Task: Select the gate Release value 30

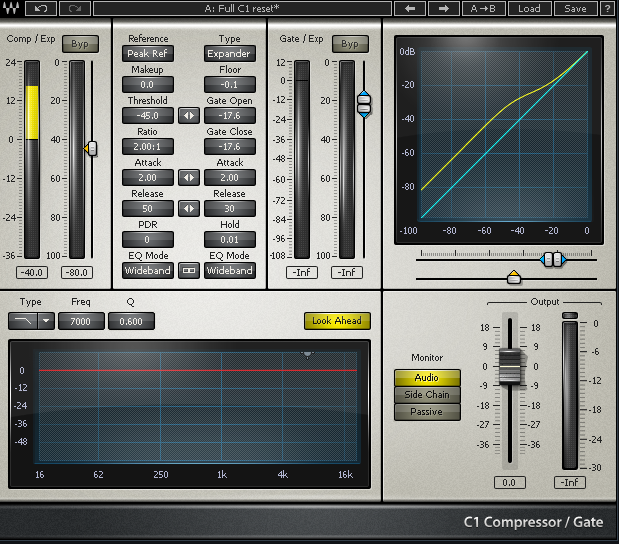Action: [230, 208]
